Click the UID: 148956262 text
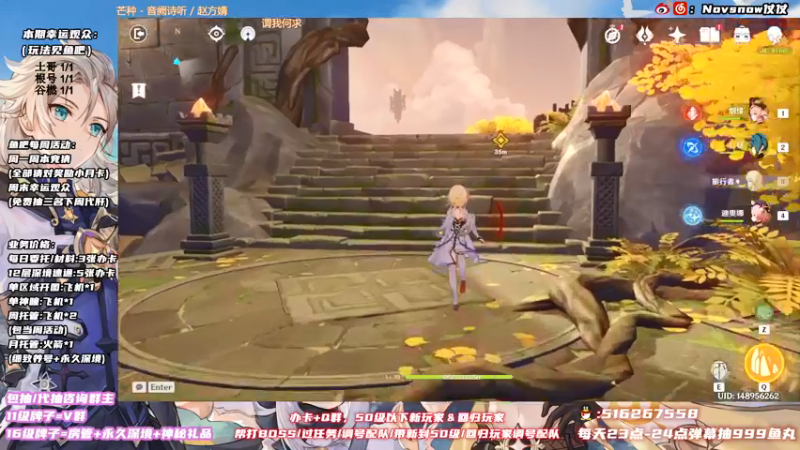Screen dimensions: 800x450 tap(748, 396)
